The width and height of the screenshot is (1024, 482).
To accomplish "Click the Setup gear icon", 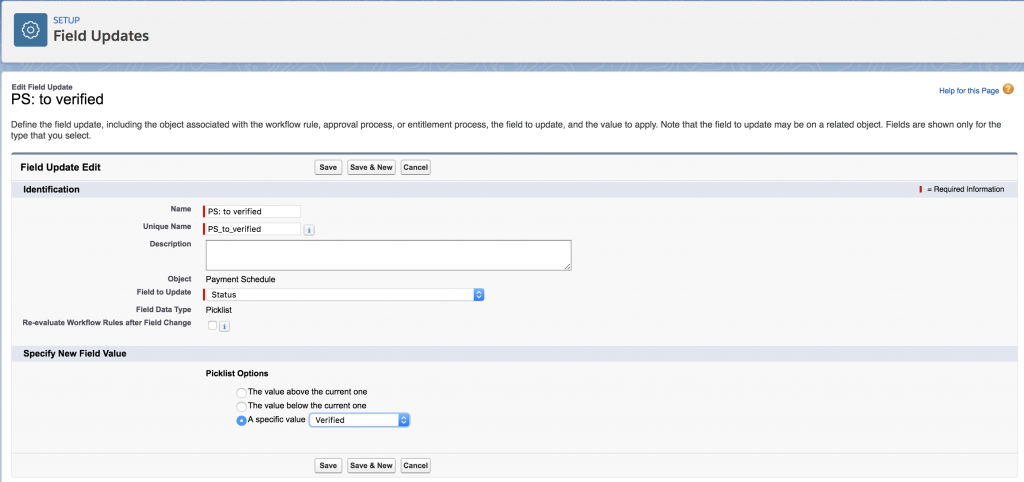I will click(30, 30).
